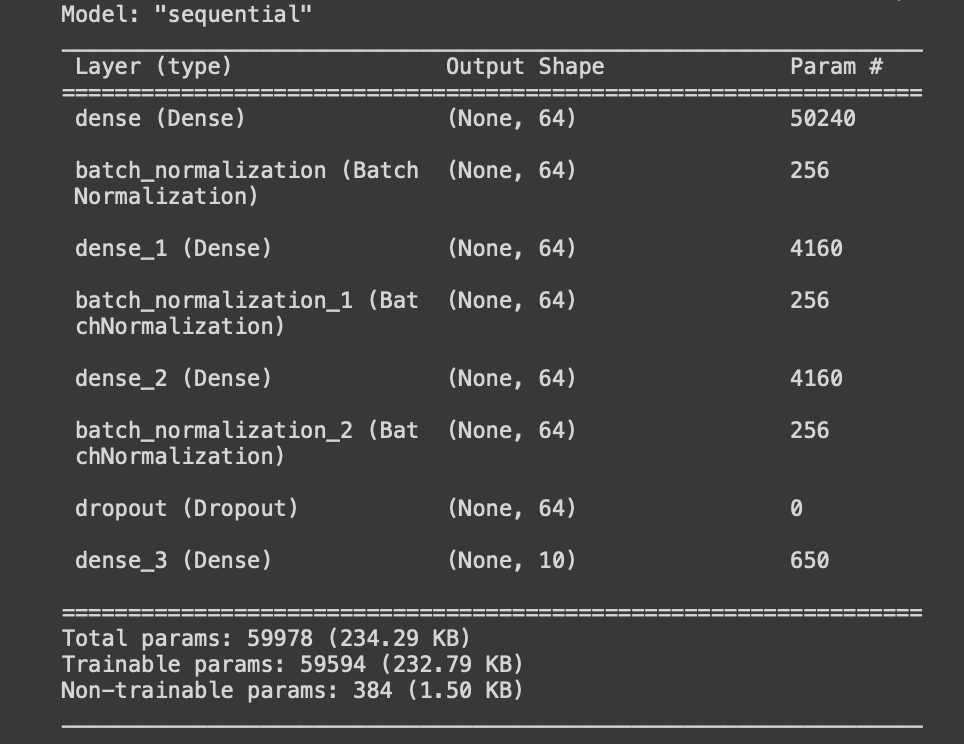
Task: Click the 650 parameter count
Action: click(810, 560)
